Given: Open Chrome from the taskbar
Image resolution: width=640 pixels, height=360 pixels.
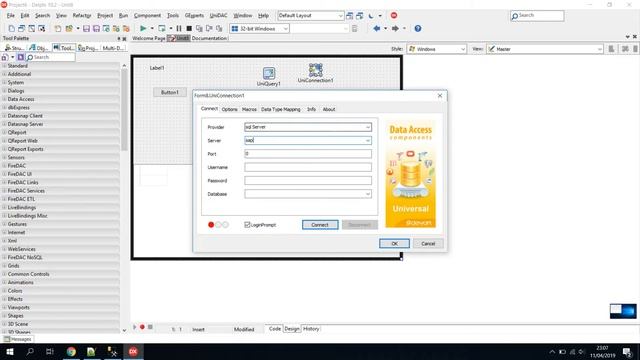Looking at the screenshot, I should pyautogui.click(x=71, y=351).
